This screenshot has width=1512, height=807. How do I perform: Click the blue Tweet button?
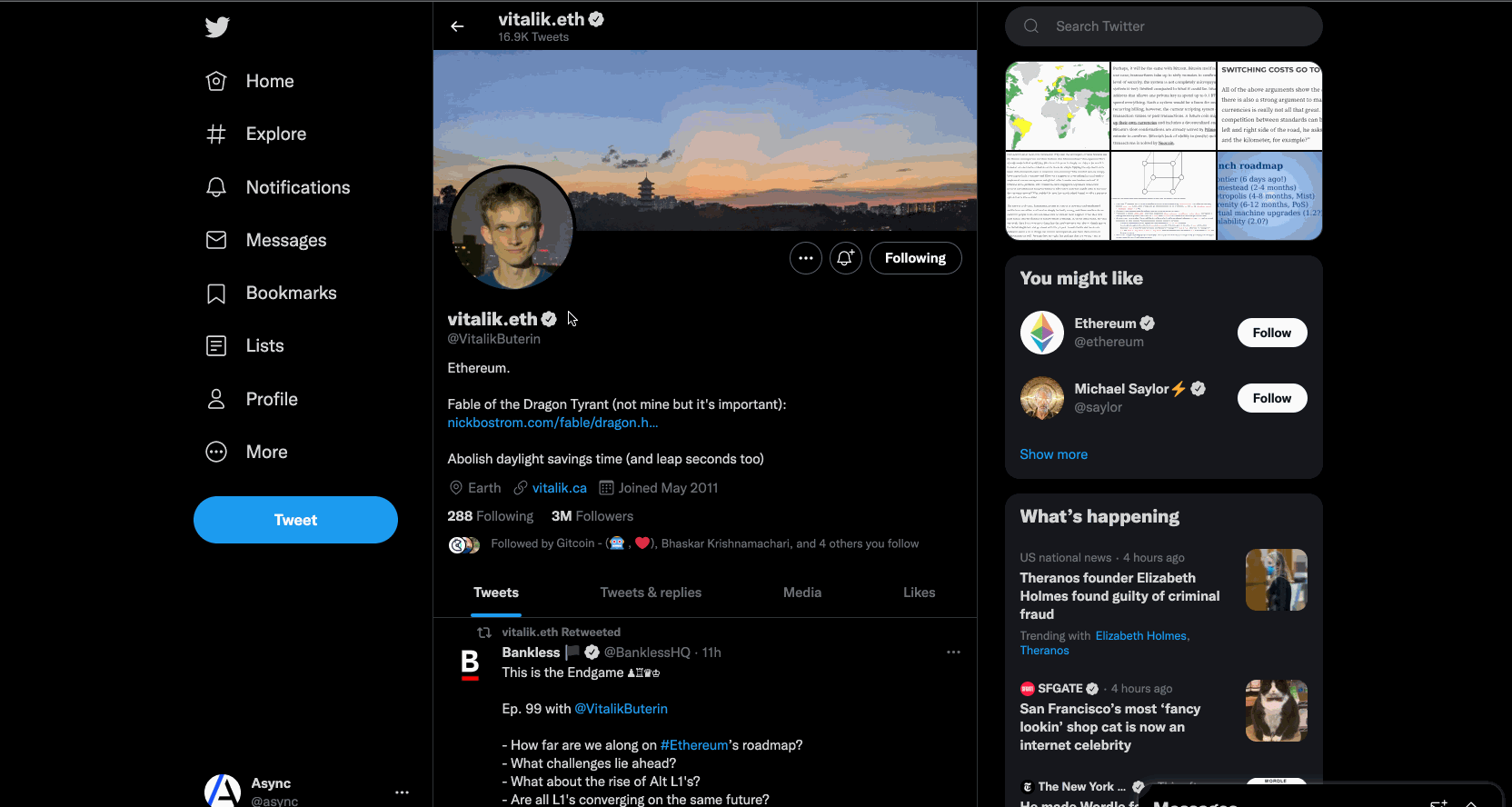295,520
